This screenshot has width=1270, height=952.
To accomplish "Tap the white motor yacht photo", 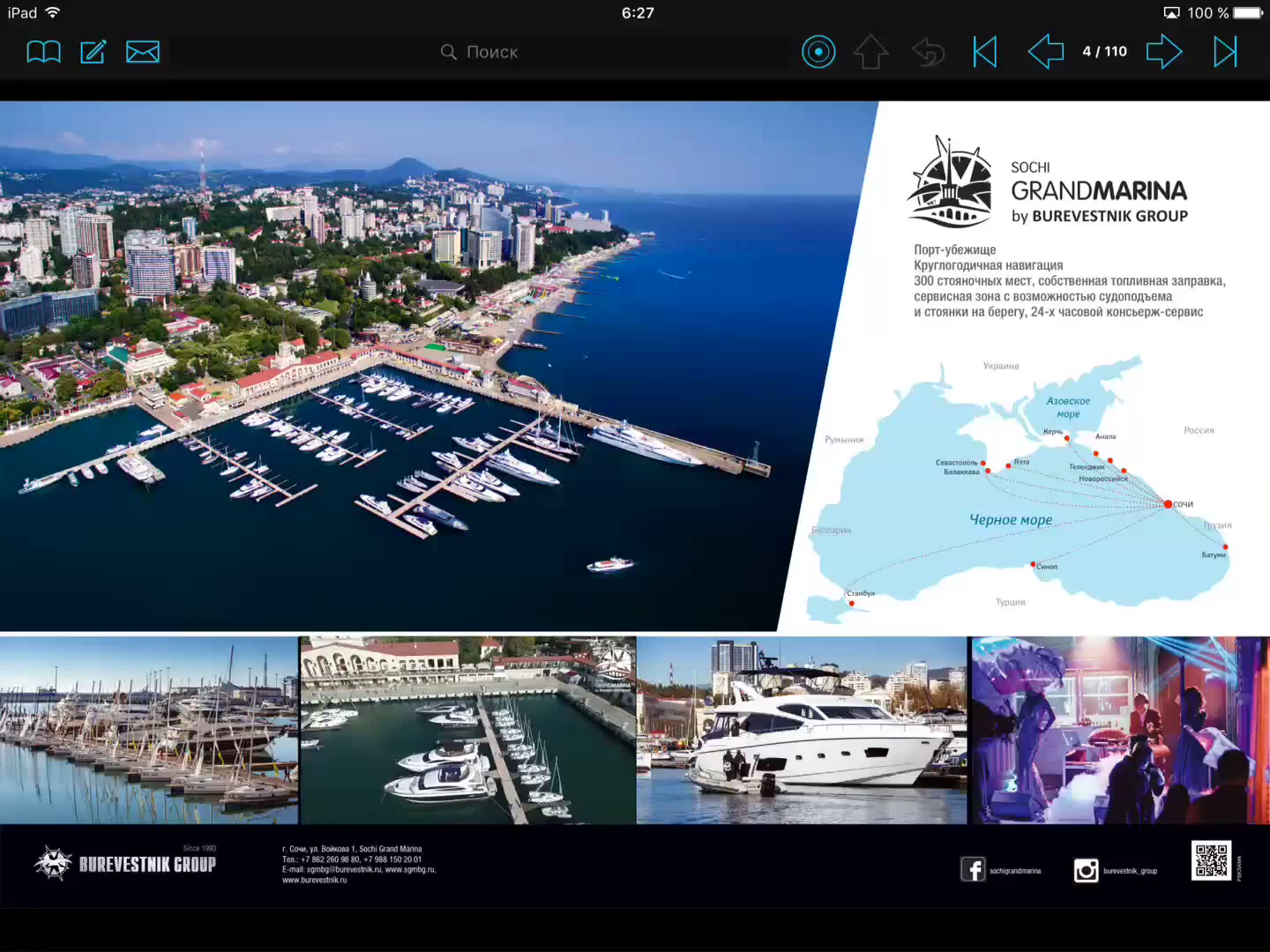I will pos(802,731).
